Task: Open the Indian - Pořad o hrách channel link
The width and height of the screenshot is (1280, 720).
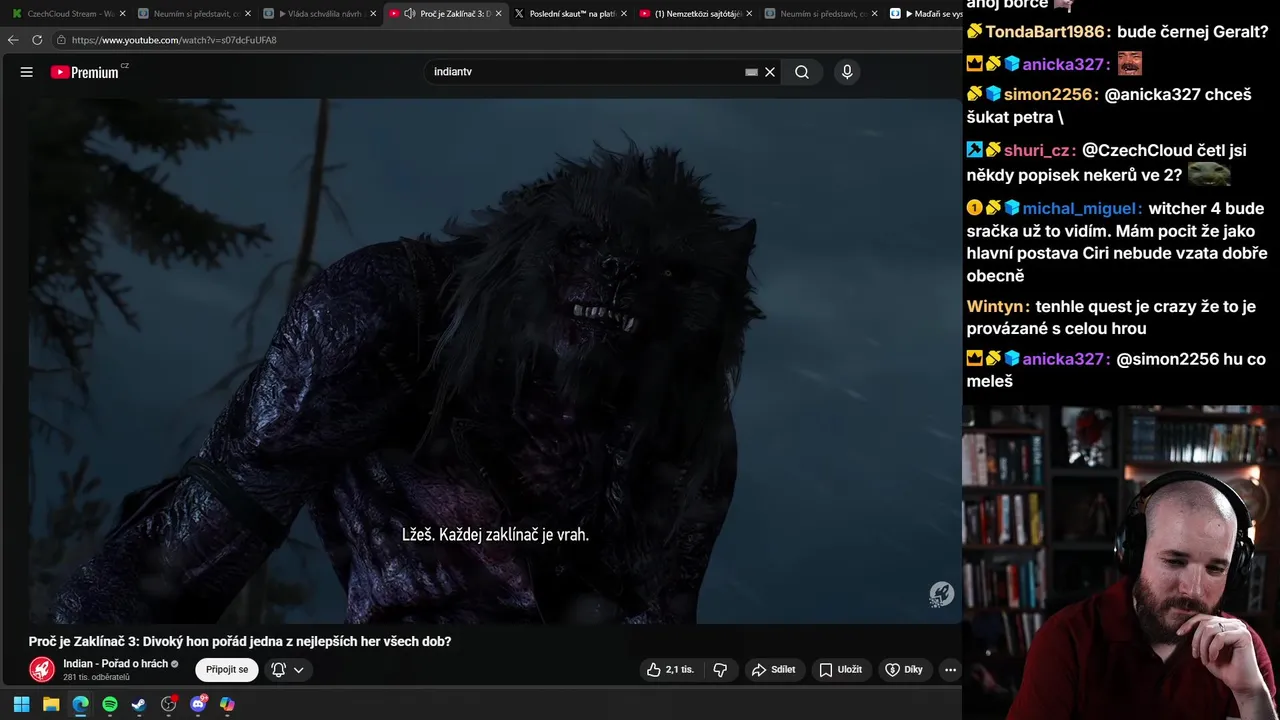Action: [x=116, y=664]
